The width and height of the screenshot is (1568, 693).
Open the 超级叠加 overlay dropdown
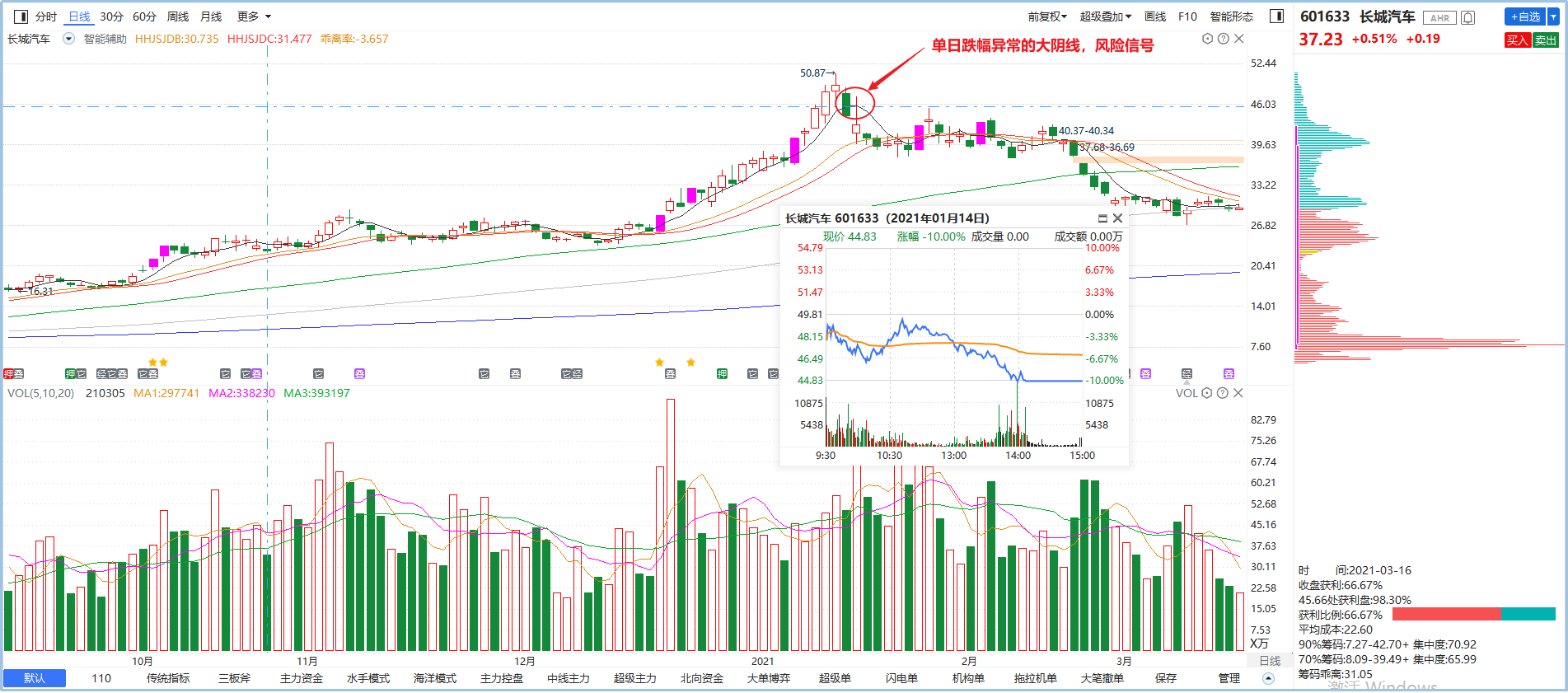click(x=1106, y=16)
